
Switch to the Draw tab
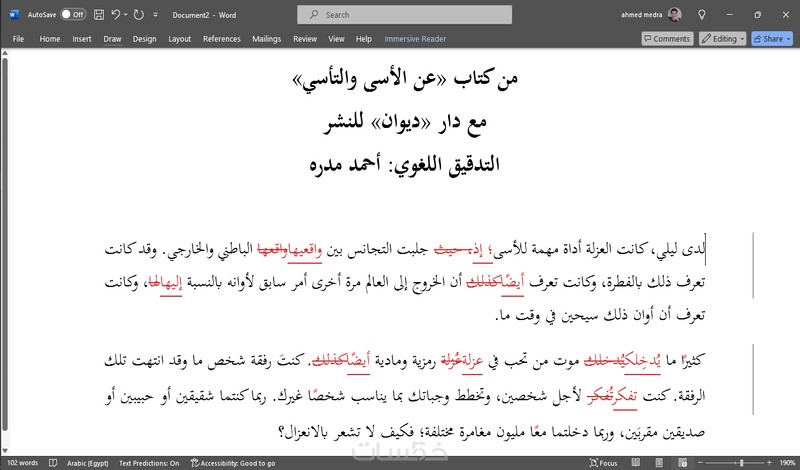(x=112, y=39)
